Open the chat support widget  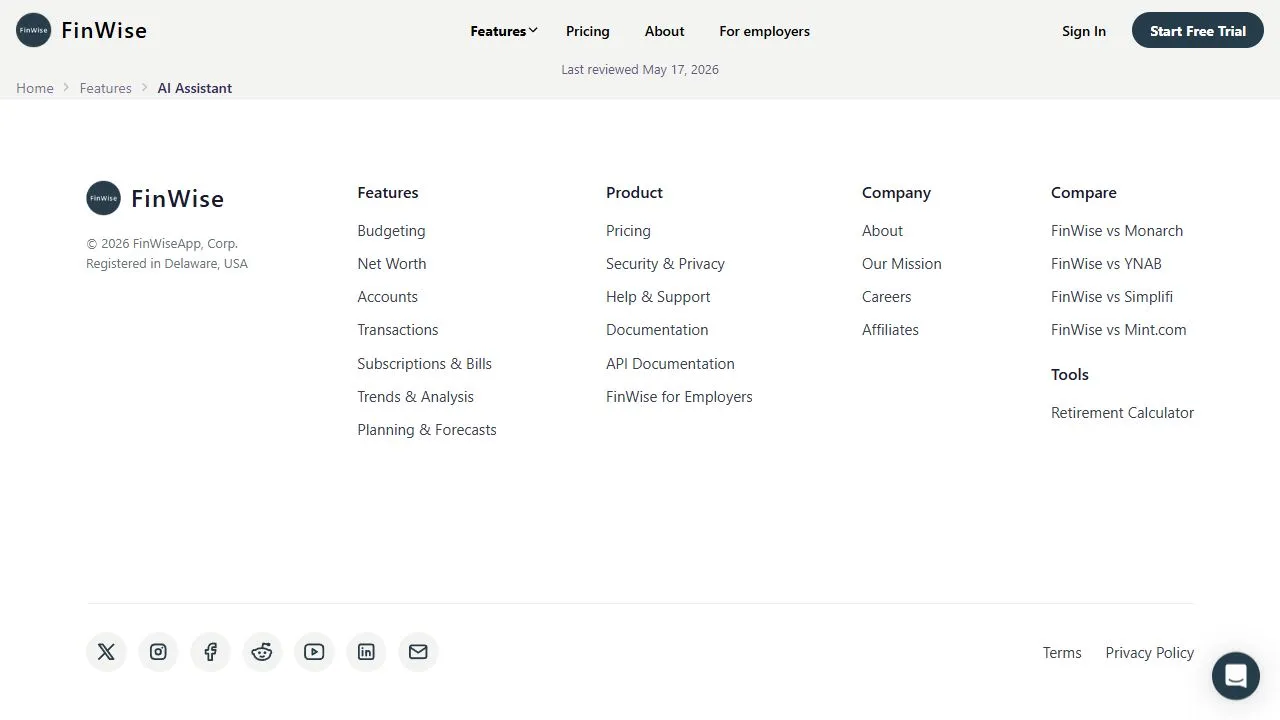tap(1236, 676)
